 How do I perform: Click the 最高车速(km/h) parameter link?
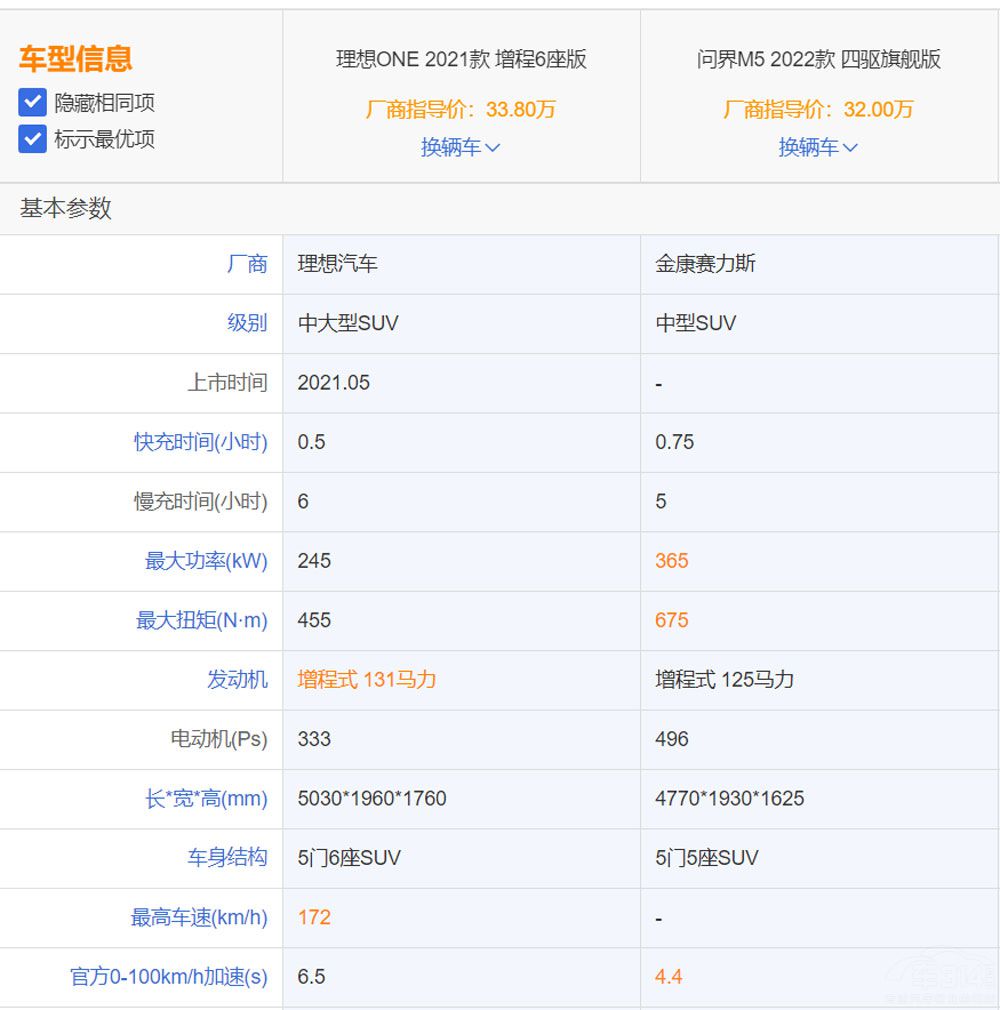coord(199,917)
